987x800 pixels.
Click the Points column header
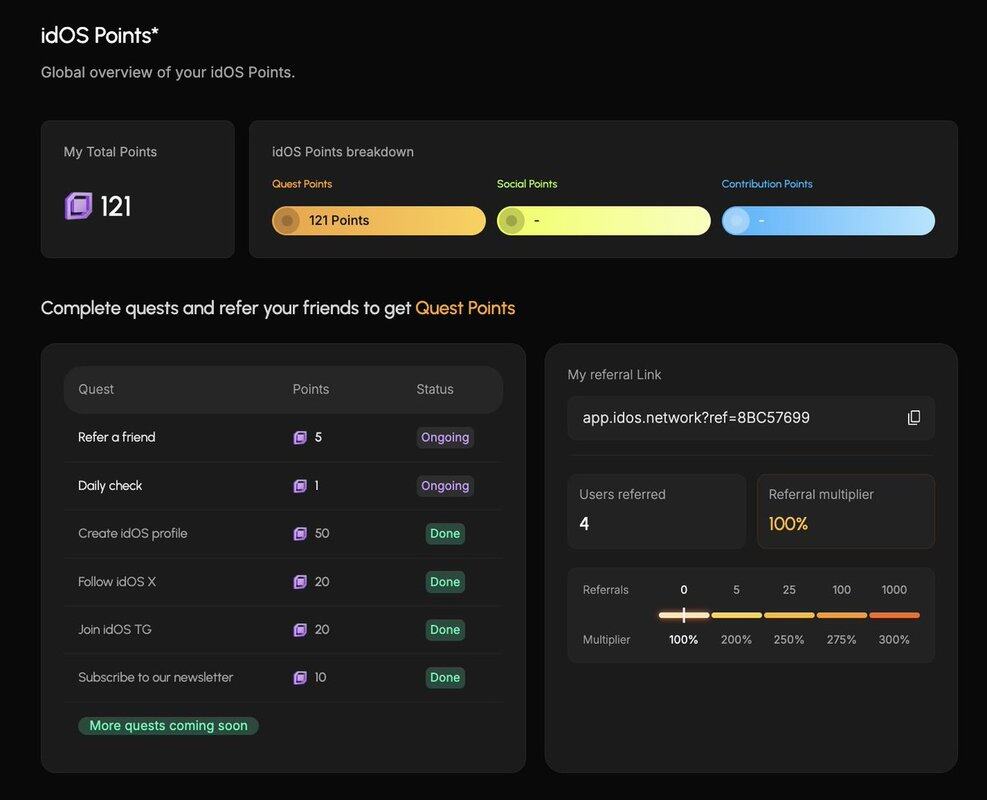pos(311,389)
